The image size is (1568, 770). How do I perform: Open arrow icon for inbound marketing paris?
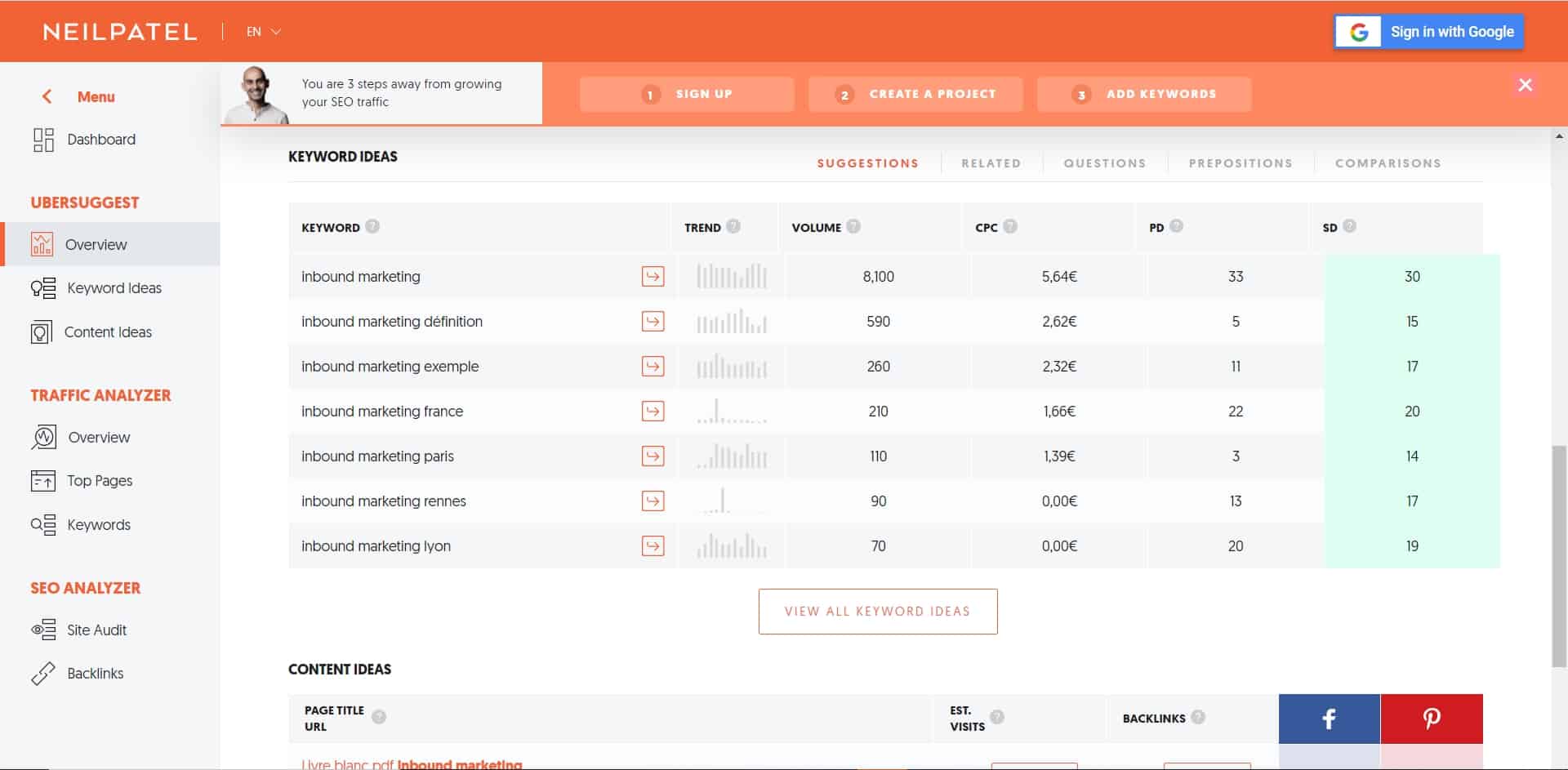coord(653,456)
